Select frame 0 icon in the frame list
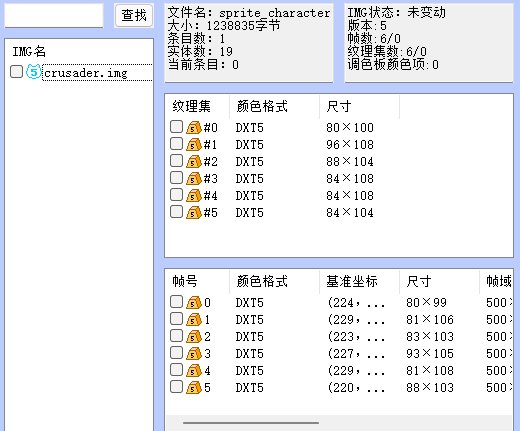This screenshot has height=431, width=520. [x=194, y=302]
